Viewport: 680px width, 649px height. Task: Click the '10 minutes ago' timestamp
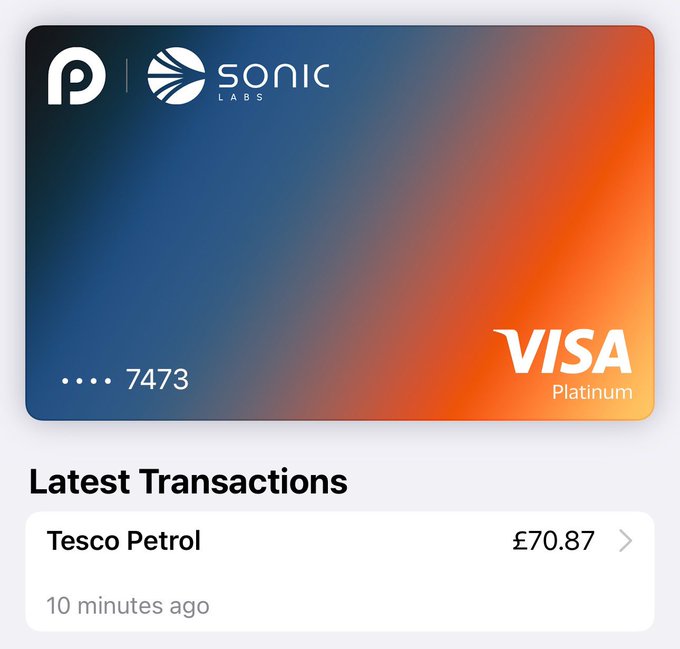128,606
